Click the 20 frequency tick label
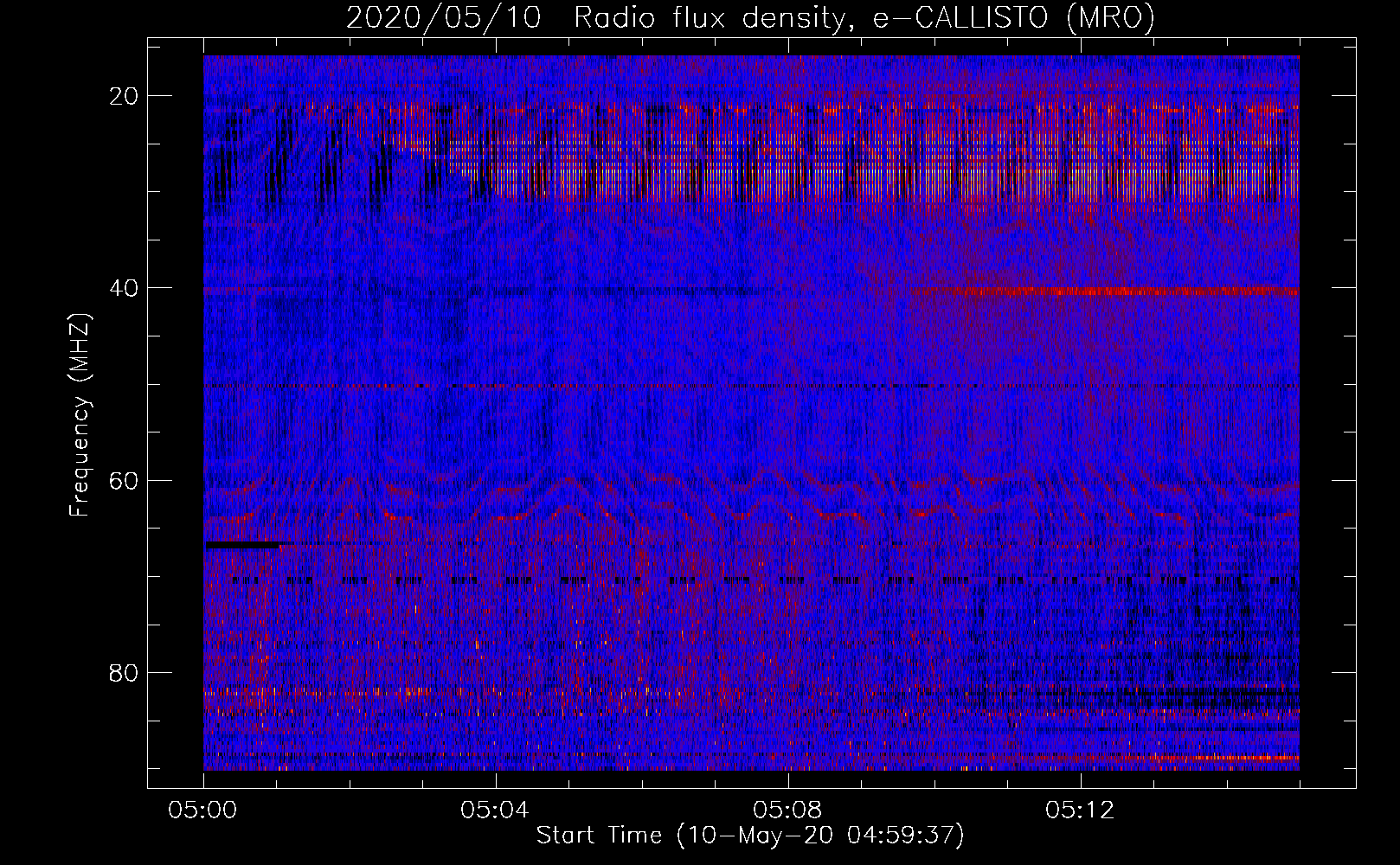Viewport: 1400px width, 865px height. point(125,96)
